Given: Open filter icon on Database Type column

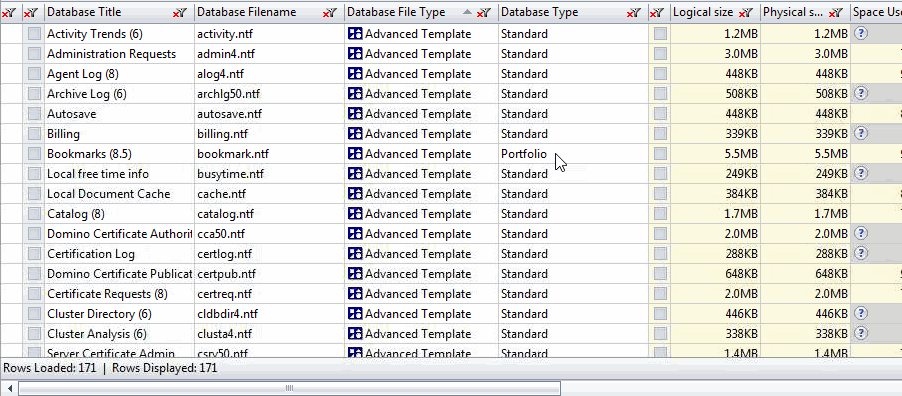Looking at the screenshot, I should (633, 13).
